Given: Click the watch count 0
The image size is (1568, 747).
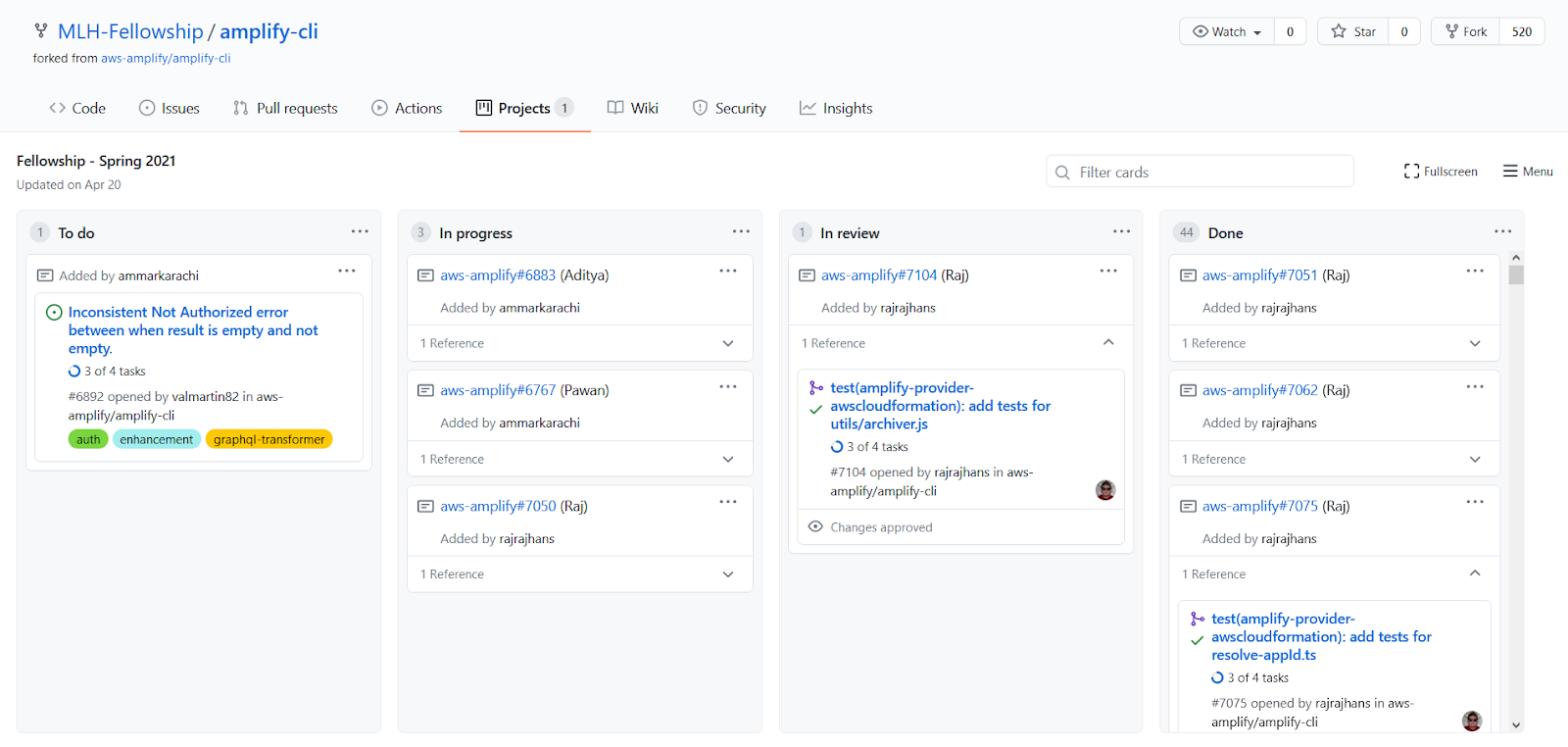Looking at the screenshot, I should (1290, 31).
